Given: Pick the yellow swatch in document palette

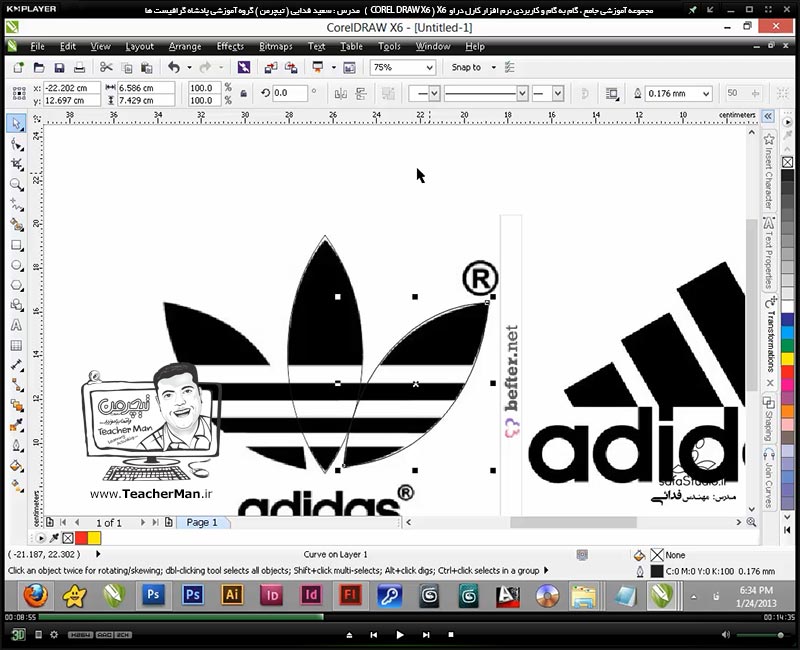Looking at the screenshot, I should (x=94, y=538).
